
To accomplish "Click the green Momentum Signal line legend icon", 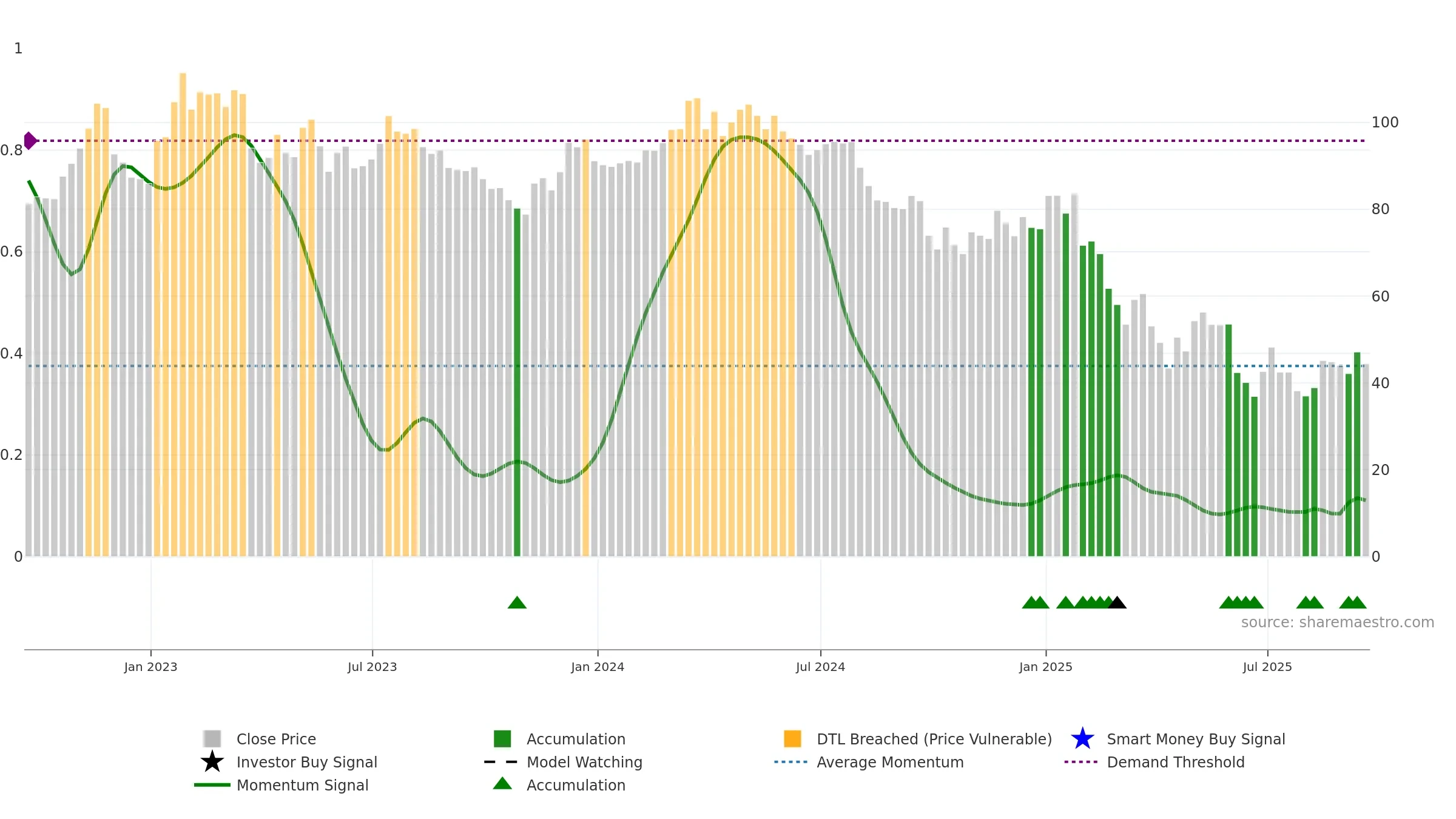I will click(x=212, y=785).
